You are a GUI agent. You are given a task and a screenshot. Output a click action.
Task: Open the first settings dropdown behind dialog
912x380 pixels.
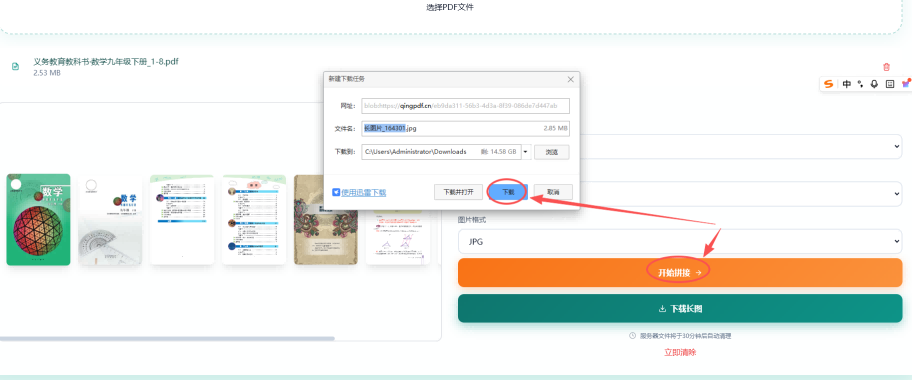point(741,147)
